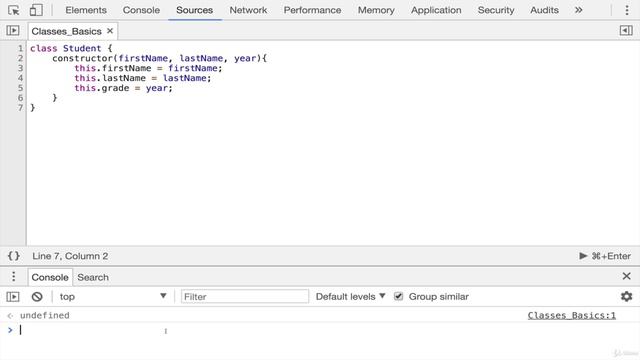Click the 'Line 7, Column 2' status text
Viewport: 640px width, 360px height.
(x=70, y=256)
